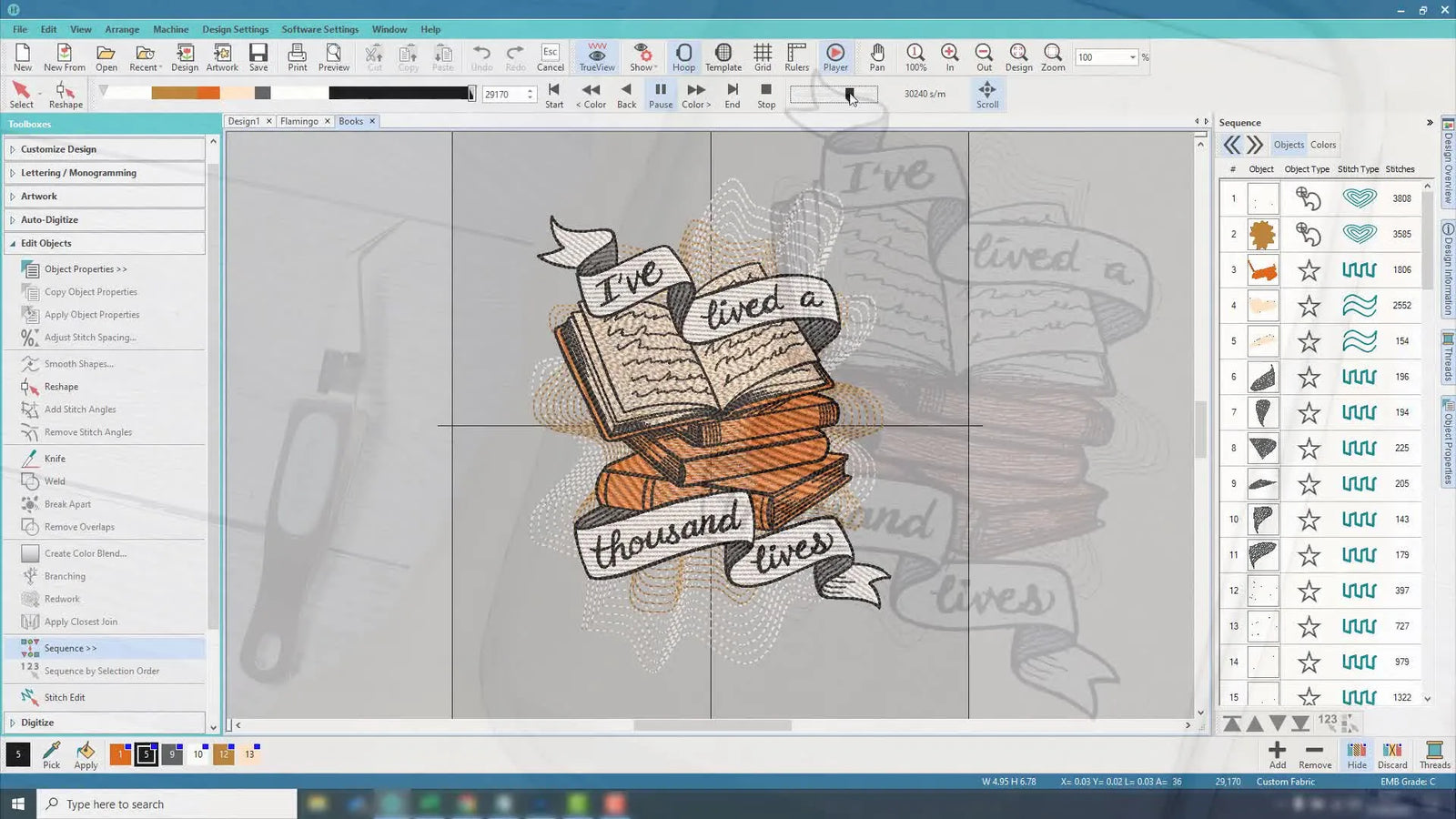Screen dimensions: 1456x819
Task: Open the Threads panel icon at bottom right
Action: (1434, 753)
